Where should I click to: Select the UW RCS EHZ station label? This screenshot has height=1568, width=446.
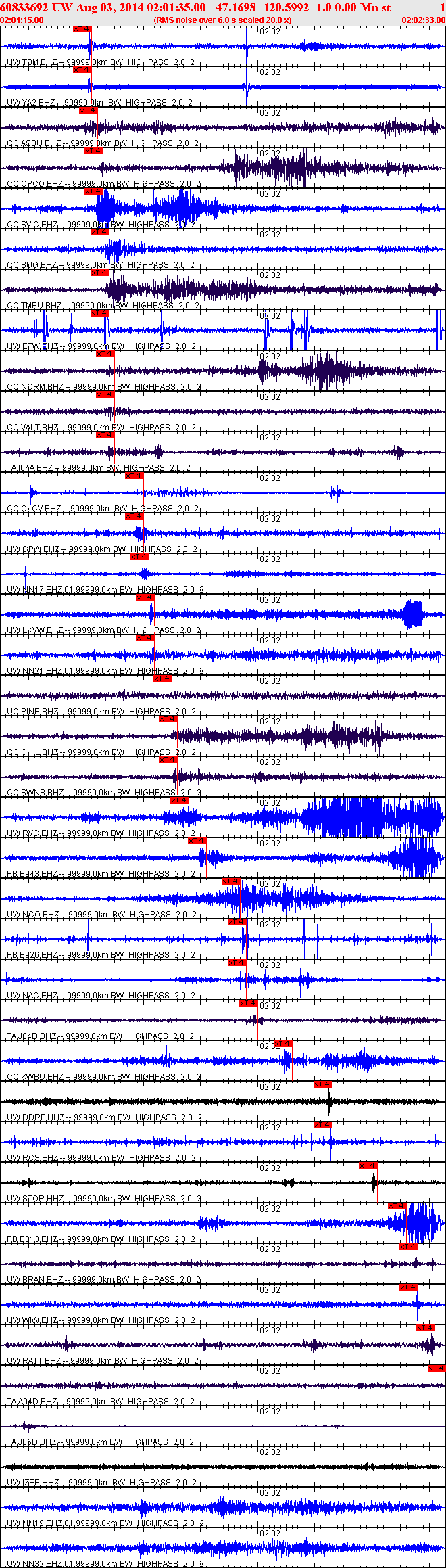point(101,1158)
